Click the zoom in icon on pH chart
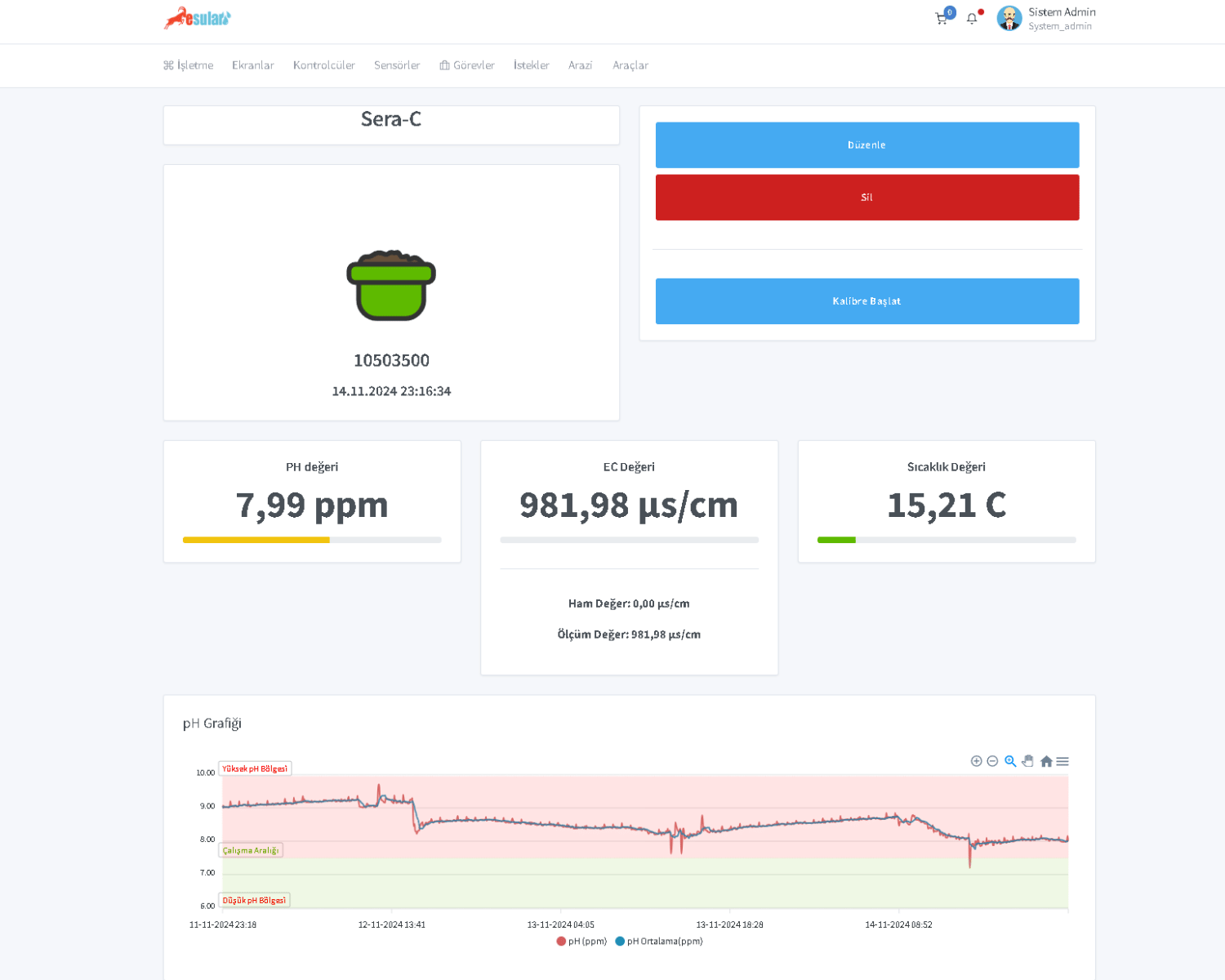 [976, 761]
